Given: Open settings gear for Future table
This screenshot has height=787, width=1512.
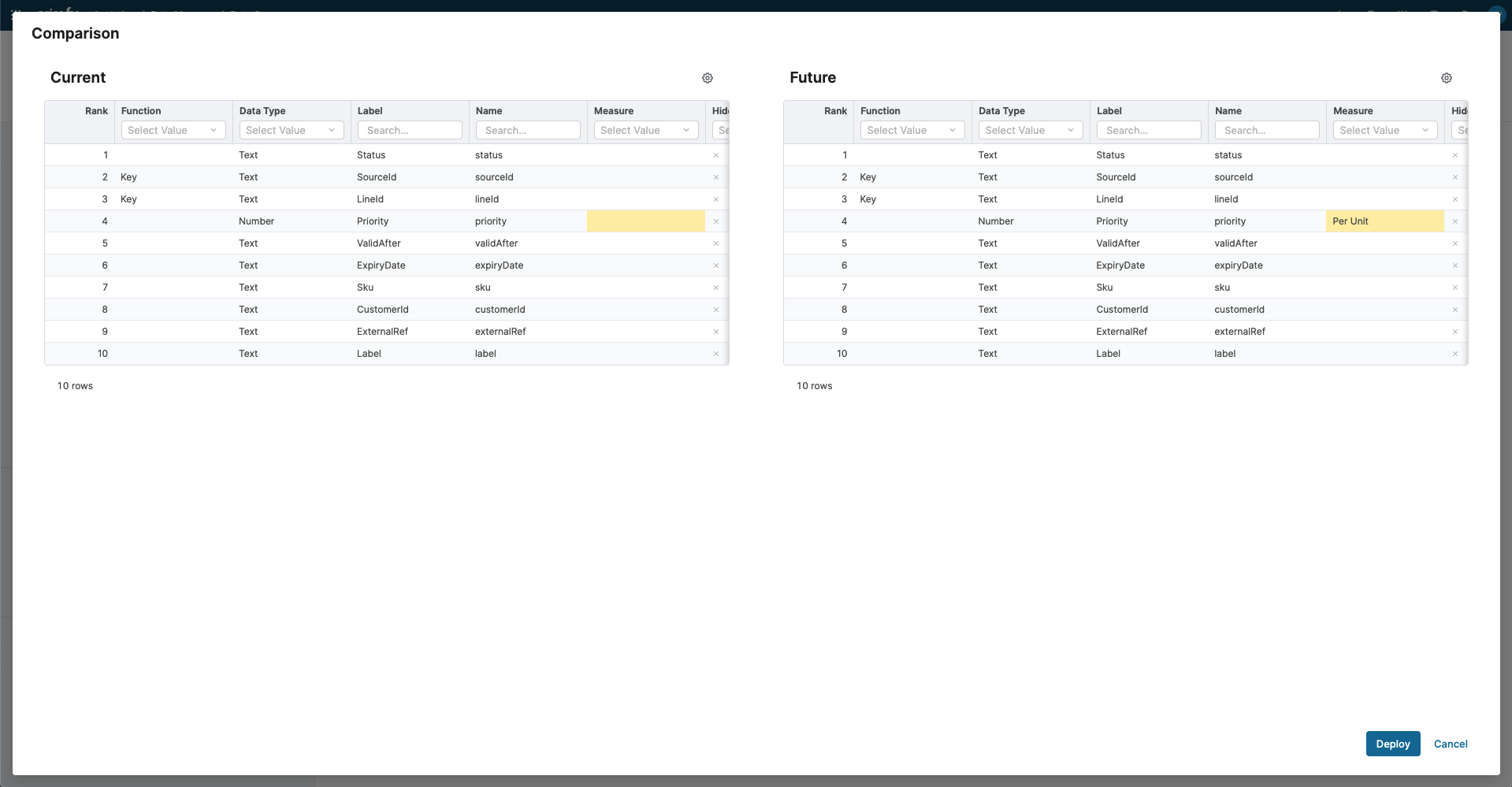Looking at the screenshot, I should click(x=1447, y=78).
